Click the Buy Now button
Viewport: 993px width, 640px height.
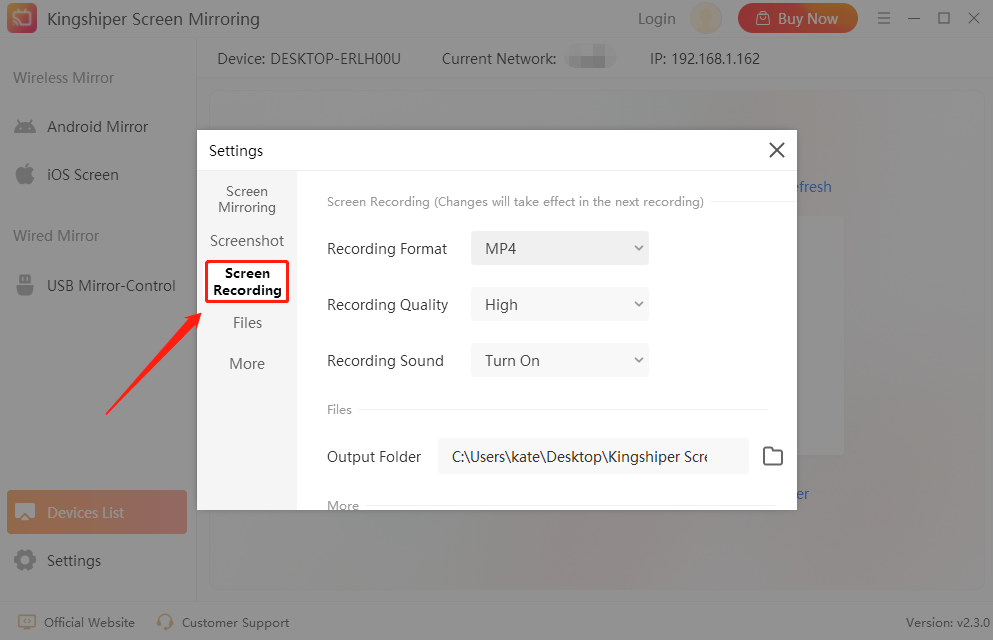click(797, 18)
